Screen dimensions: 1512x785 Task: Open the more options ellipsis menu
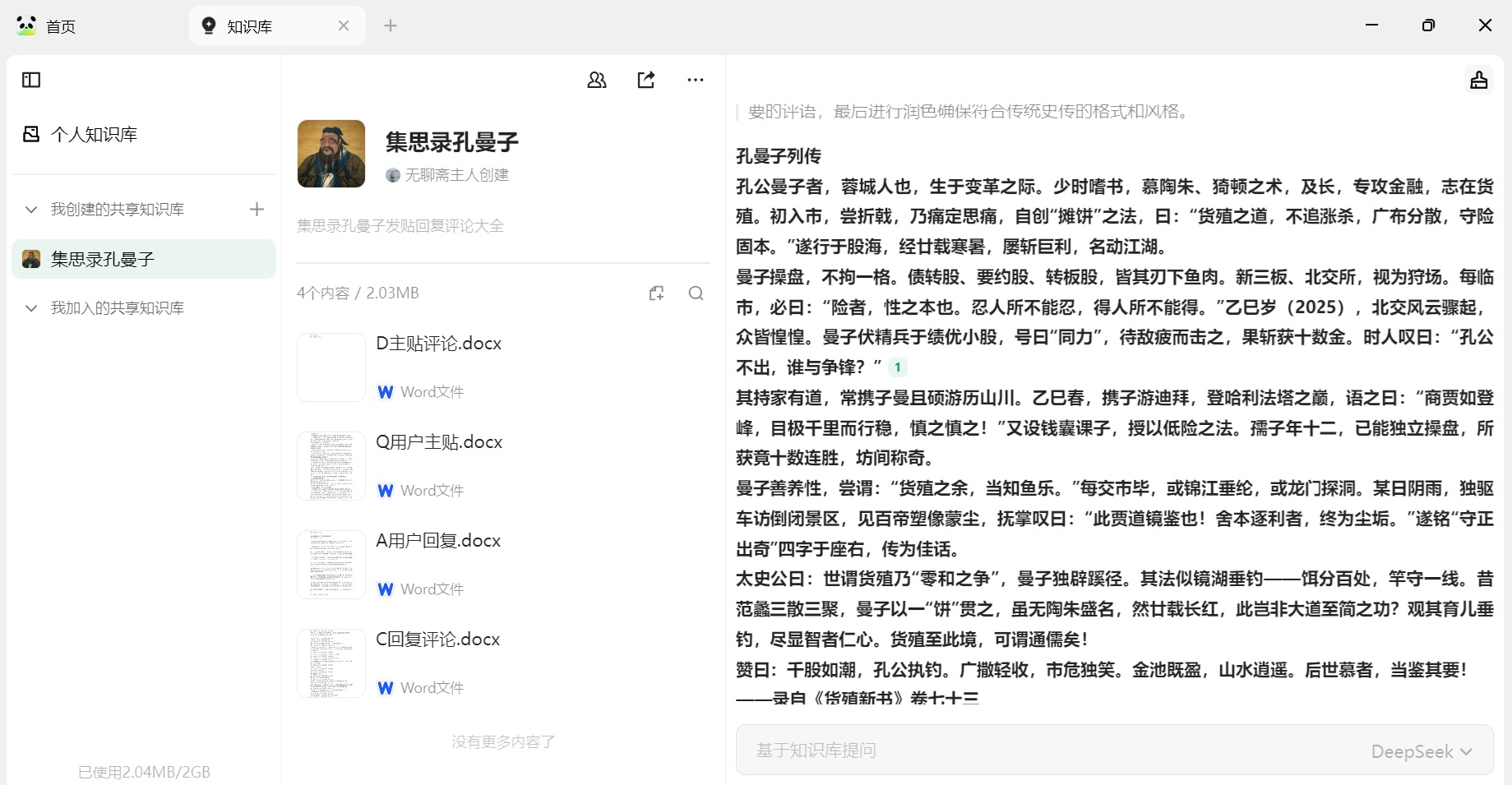click(696, 80)
